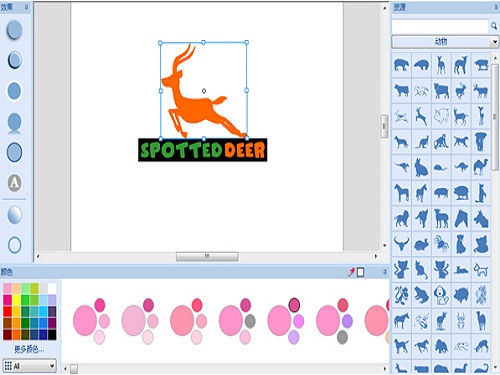Screen dimensions: 500x375
Task: Open the All color filter dropdown
Action: point(30,366)
